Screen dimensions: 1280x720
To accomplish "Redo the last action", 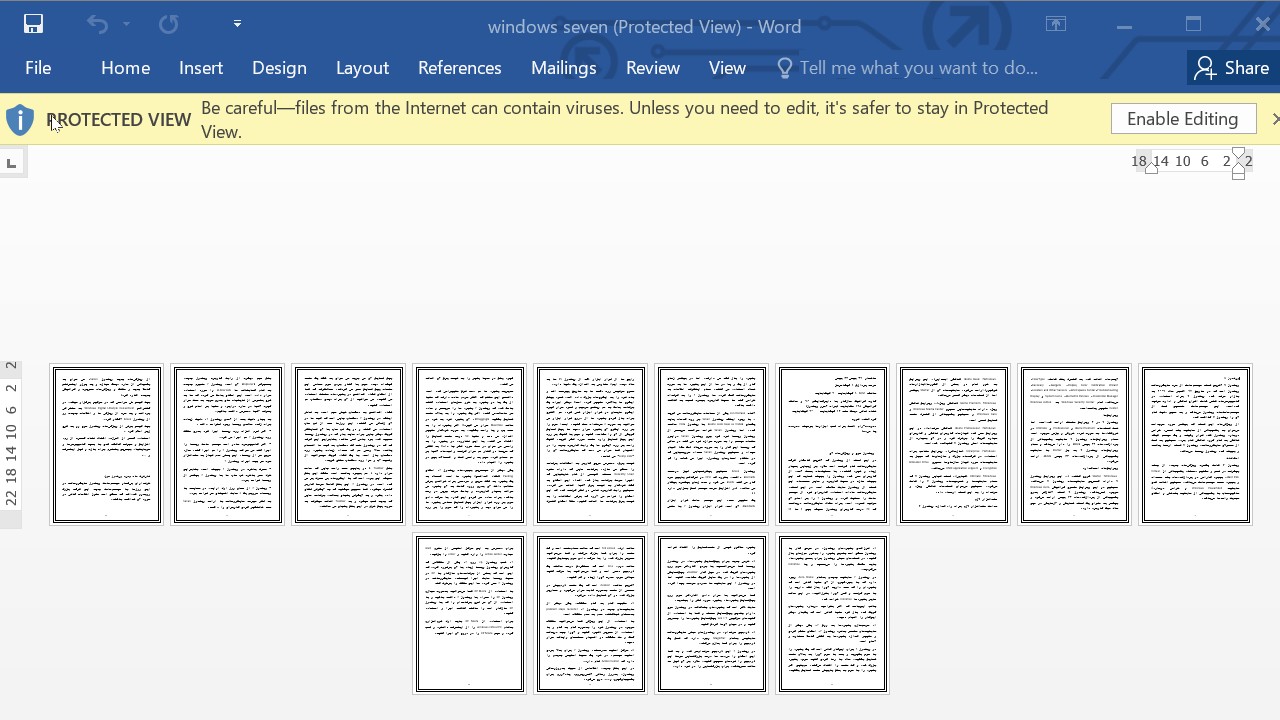I will pos(168,24).
